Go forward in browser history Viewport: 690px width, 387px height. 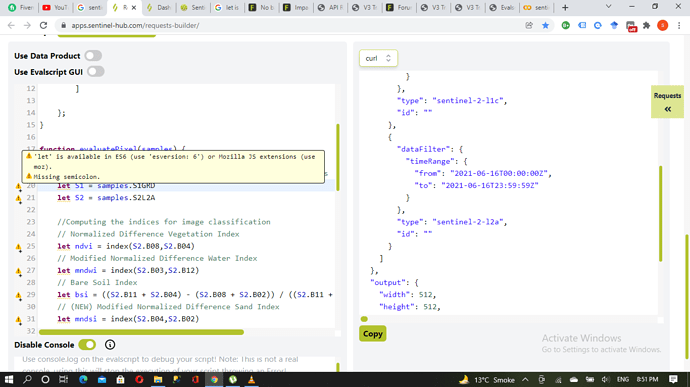[x=27, y=26]
